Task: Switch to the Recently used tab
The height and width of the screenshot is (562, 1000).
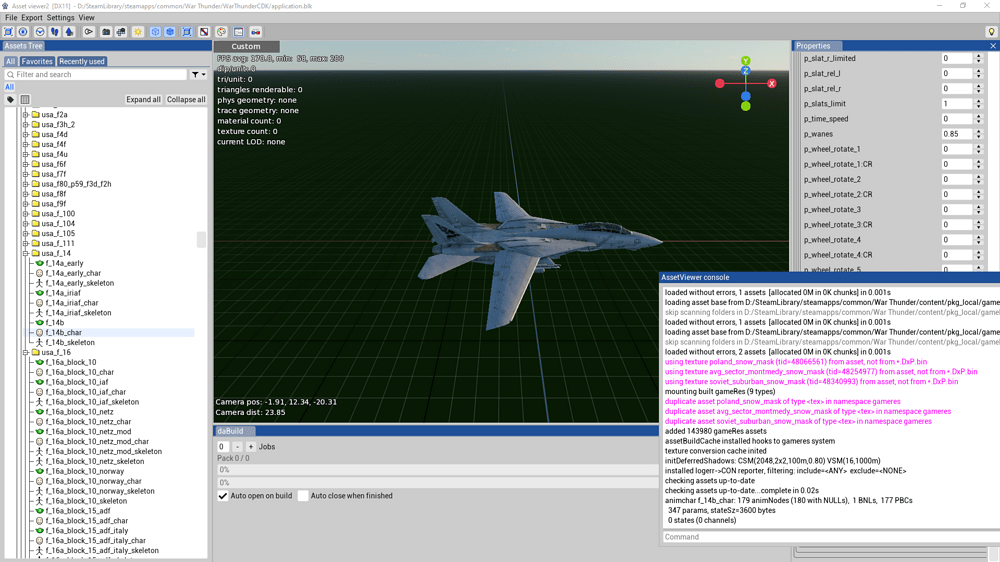Action: point(82,61)
